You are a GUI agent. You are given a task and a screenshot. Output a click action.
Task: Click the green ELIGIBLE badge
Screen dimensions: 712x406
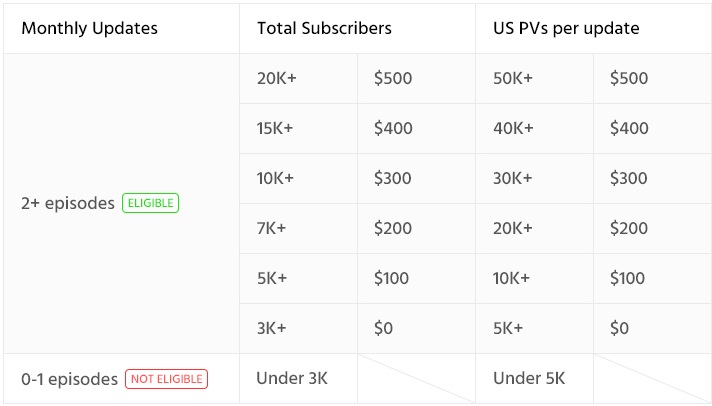pos(150,203)
